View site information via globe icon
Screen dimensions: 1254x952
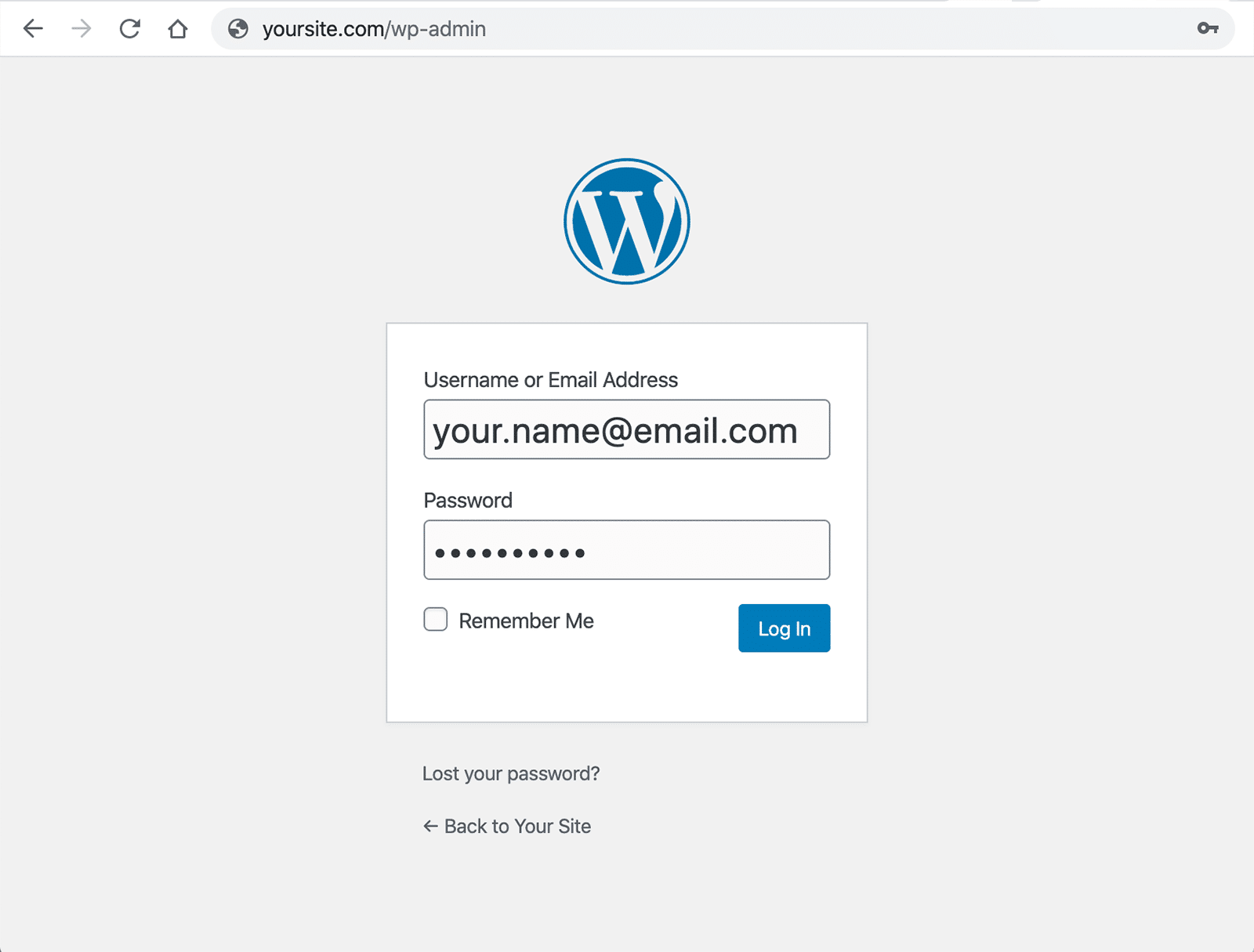click(238, 29)
